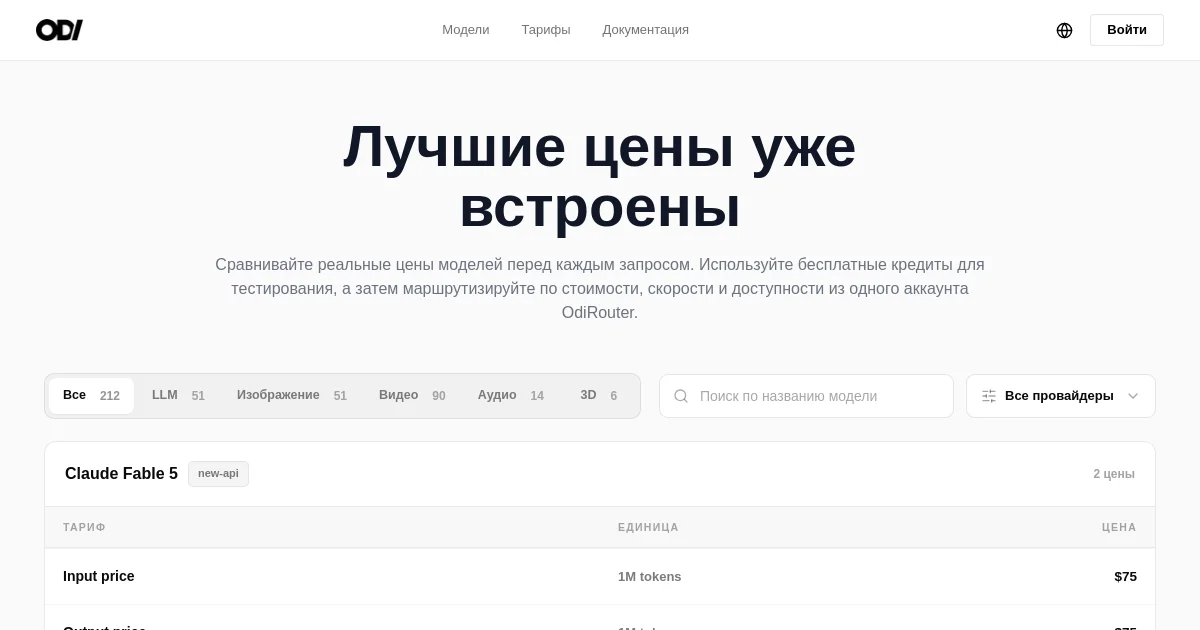
Task: Click the Войти button
Action: pyautogui.click(x=1127, y=30)
